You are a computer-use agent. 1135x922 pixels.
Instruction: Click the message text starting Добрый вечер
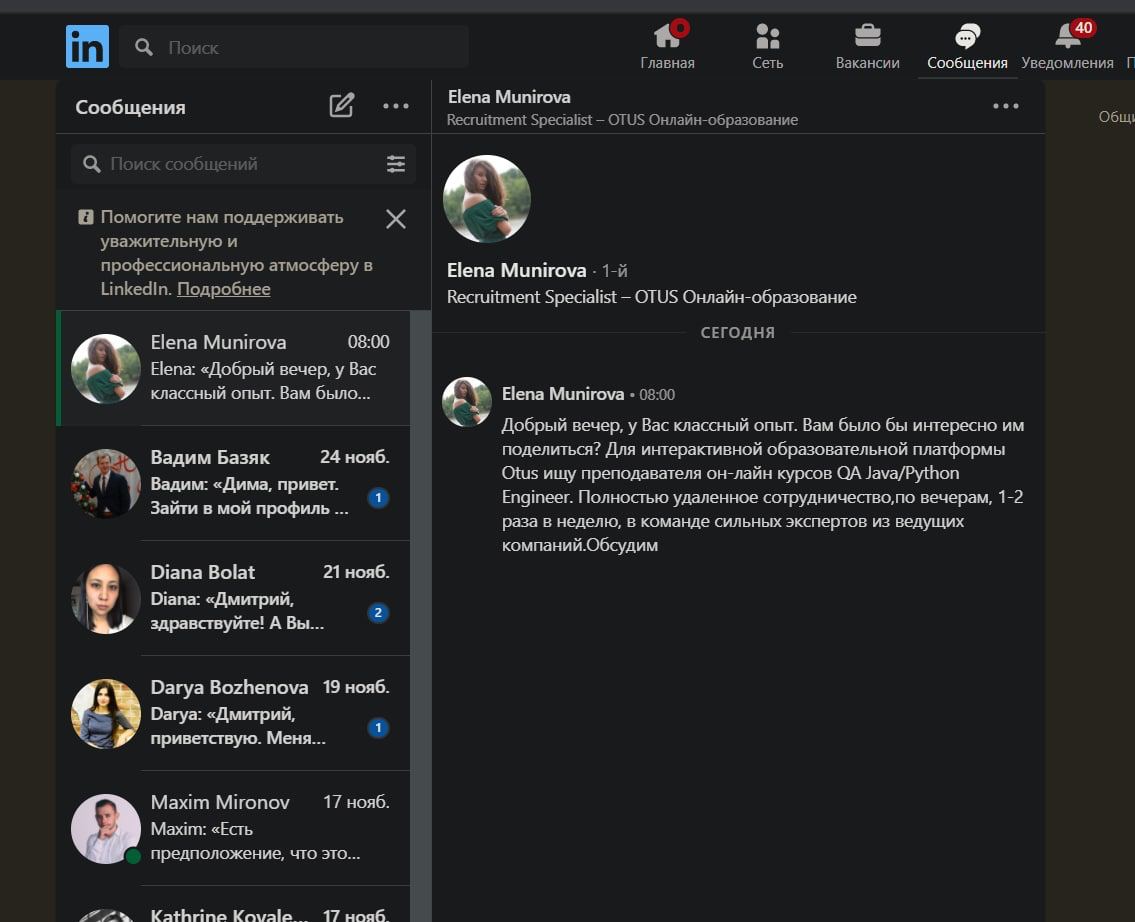(763, 485)
